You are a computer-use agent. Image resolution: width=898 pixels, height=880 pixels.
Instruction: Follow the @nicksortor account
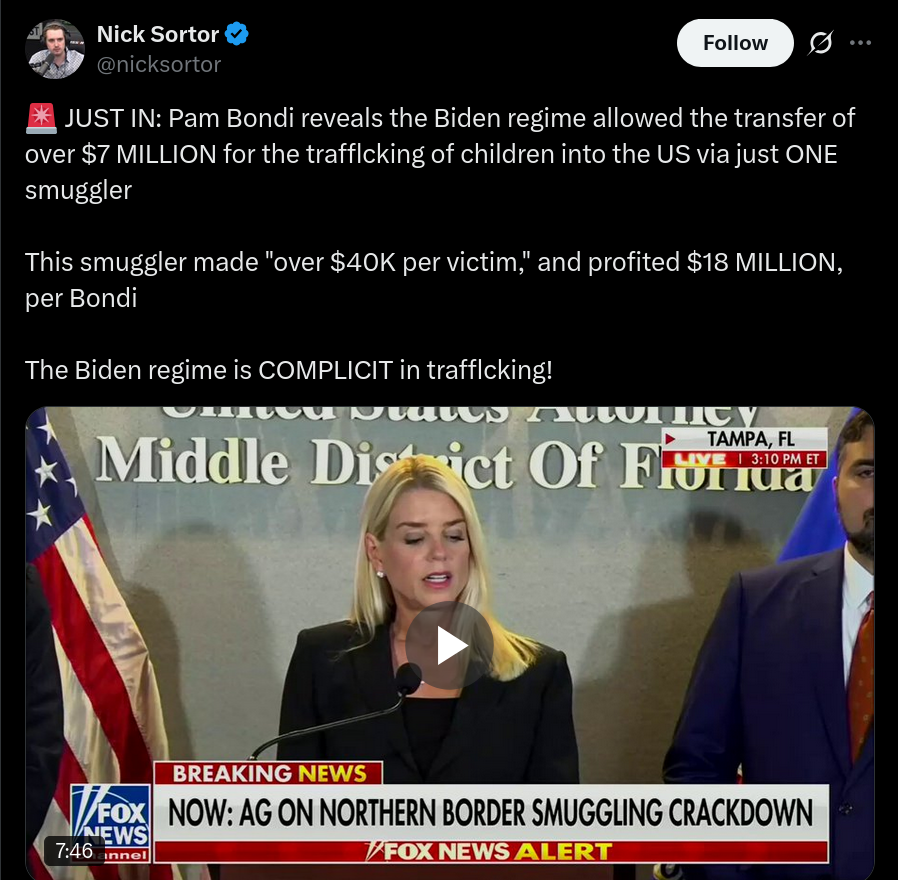(x=735, y=43)
